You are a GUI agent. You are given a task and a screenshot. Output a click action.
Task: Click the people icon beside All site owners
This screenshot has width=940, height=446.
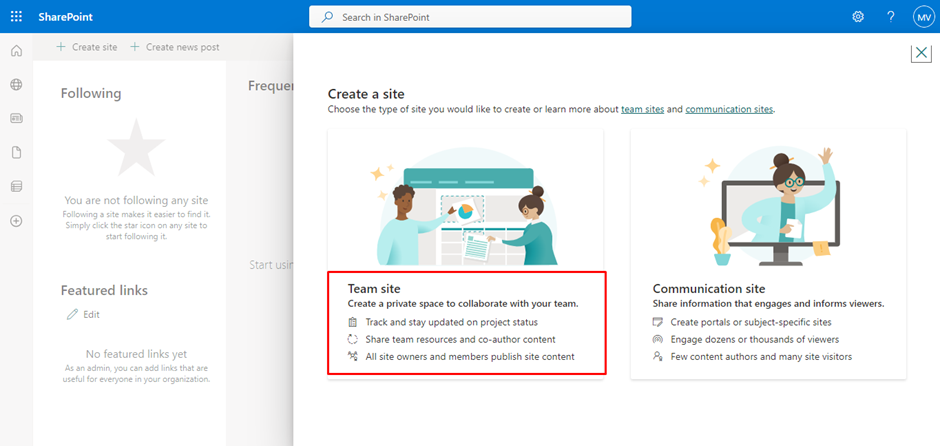click(x=352, y=356)
